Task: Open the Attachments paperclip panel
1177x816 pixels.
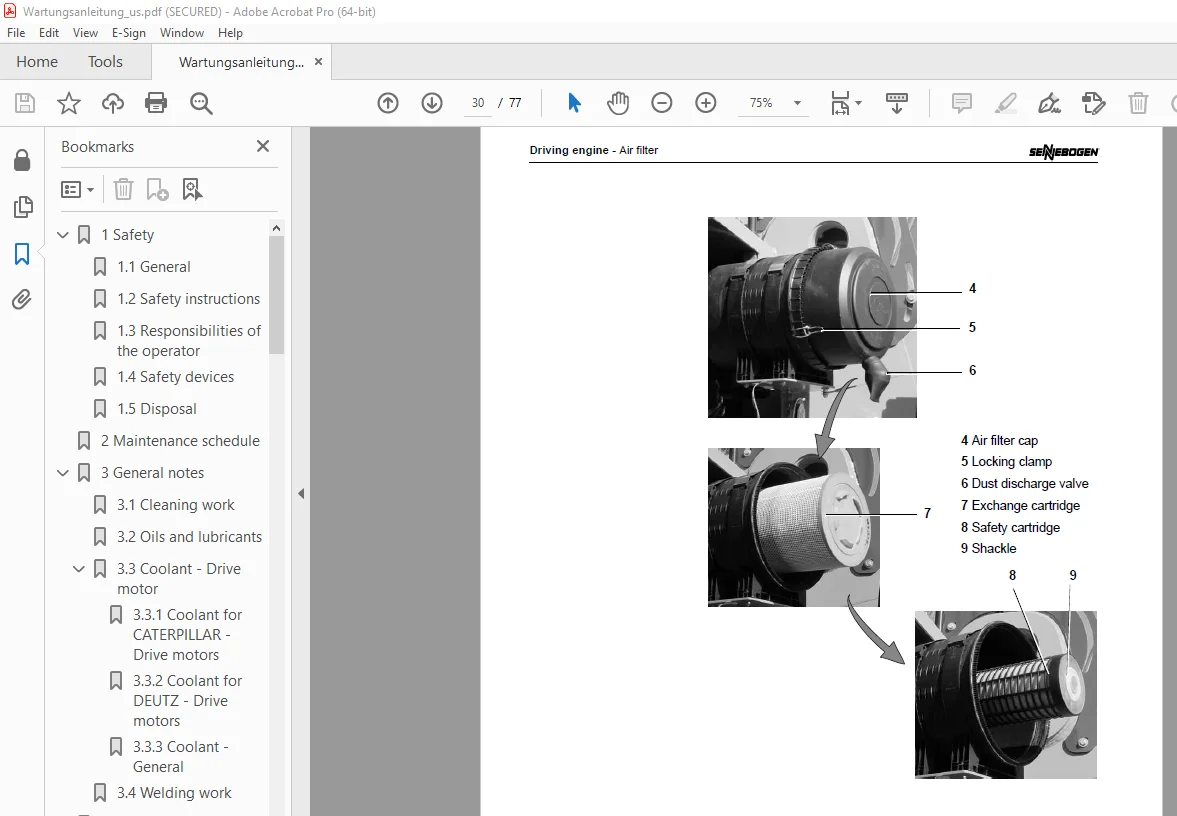Action: tap(23, 300)
